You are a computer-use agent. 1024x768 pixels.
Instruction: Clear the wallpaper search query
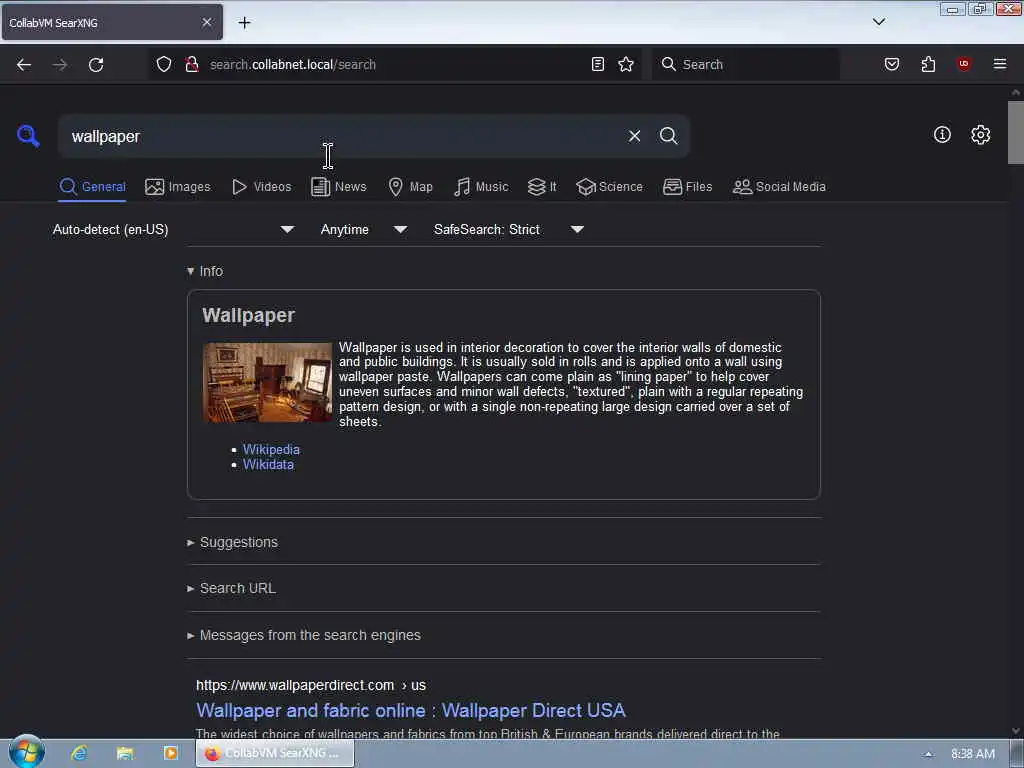[x=634, y=136]
